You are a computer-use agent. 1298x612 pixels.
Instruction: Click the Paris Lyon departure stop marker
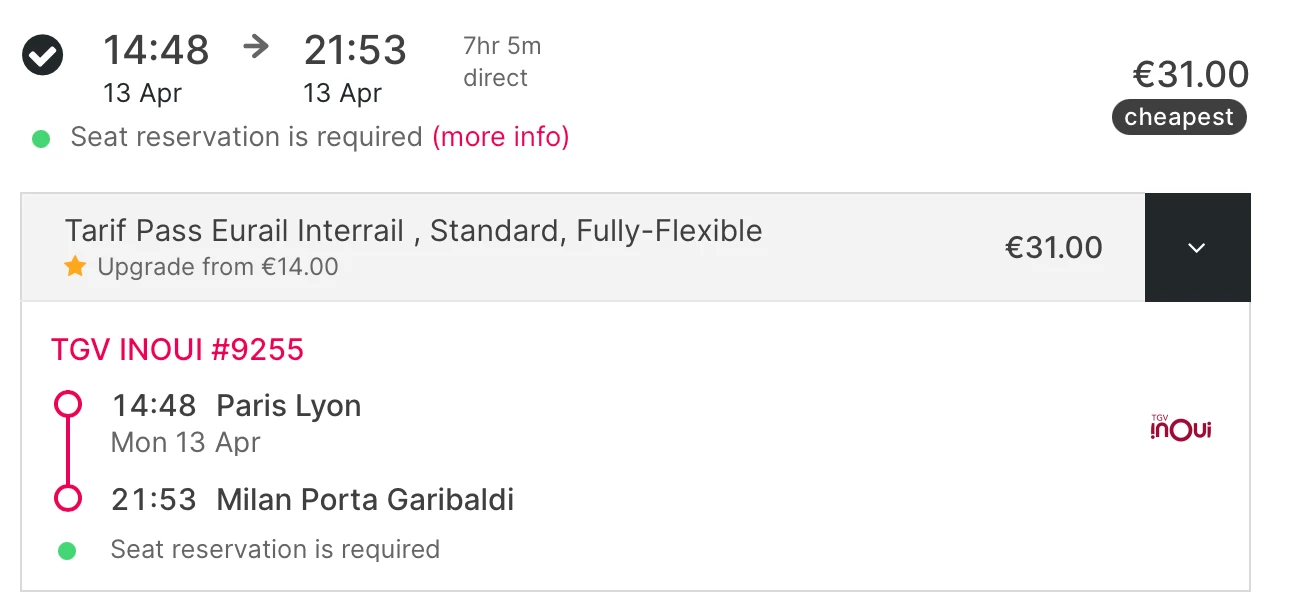[68, 405]
